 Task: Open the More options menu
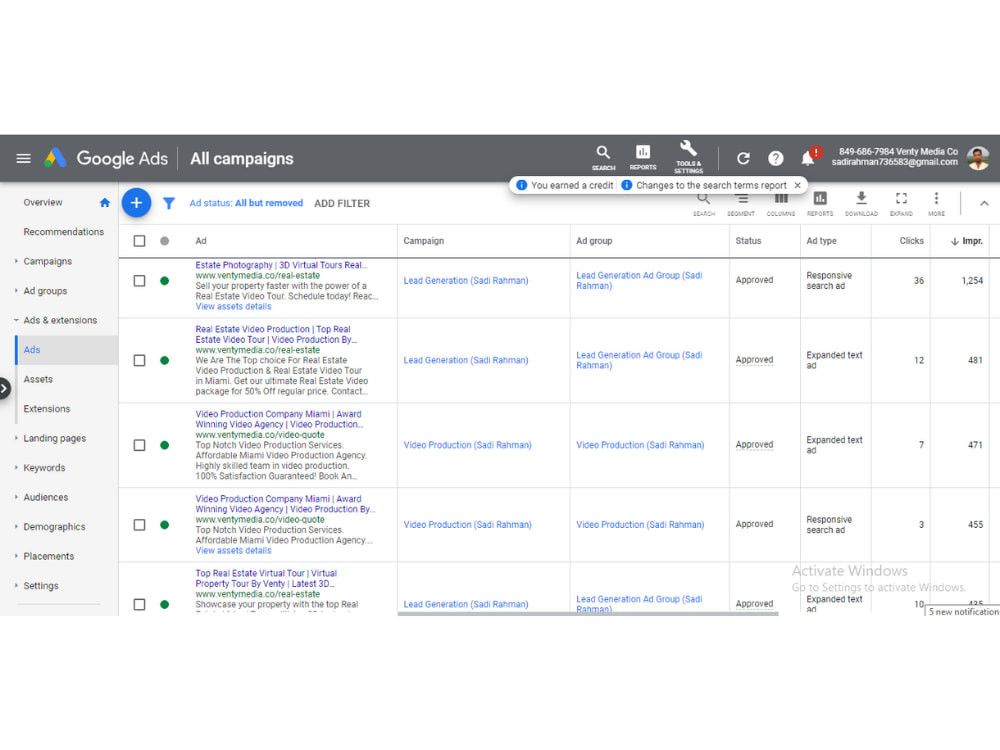pos(936,204)
